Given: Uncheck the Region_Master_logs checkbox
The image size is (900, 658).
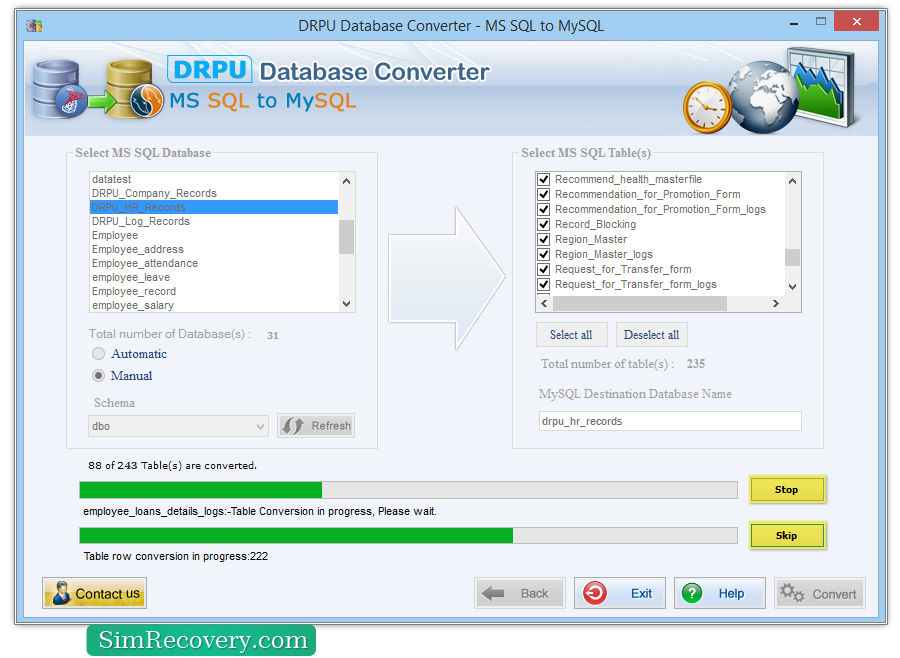Looking at the screenshot, I should tap(544, 254).
